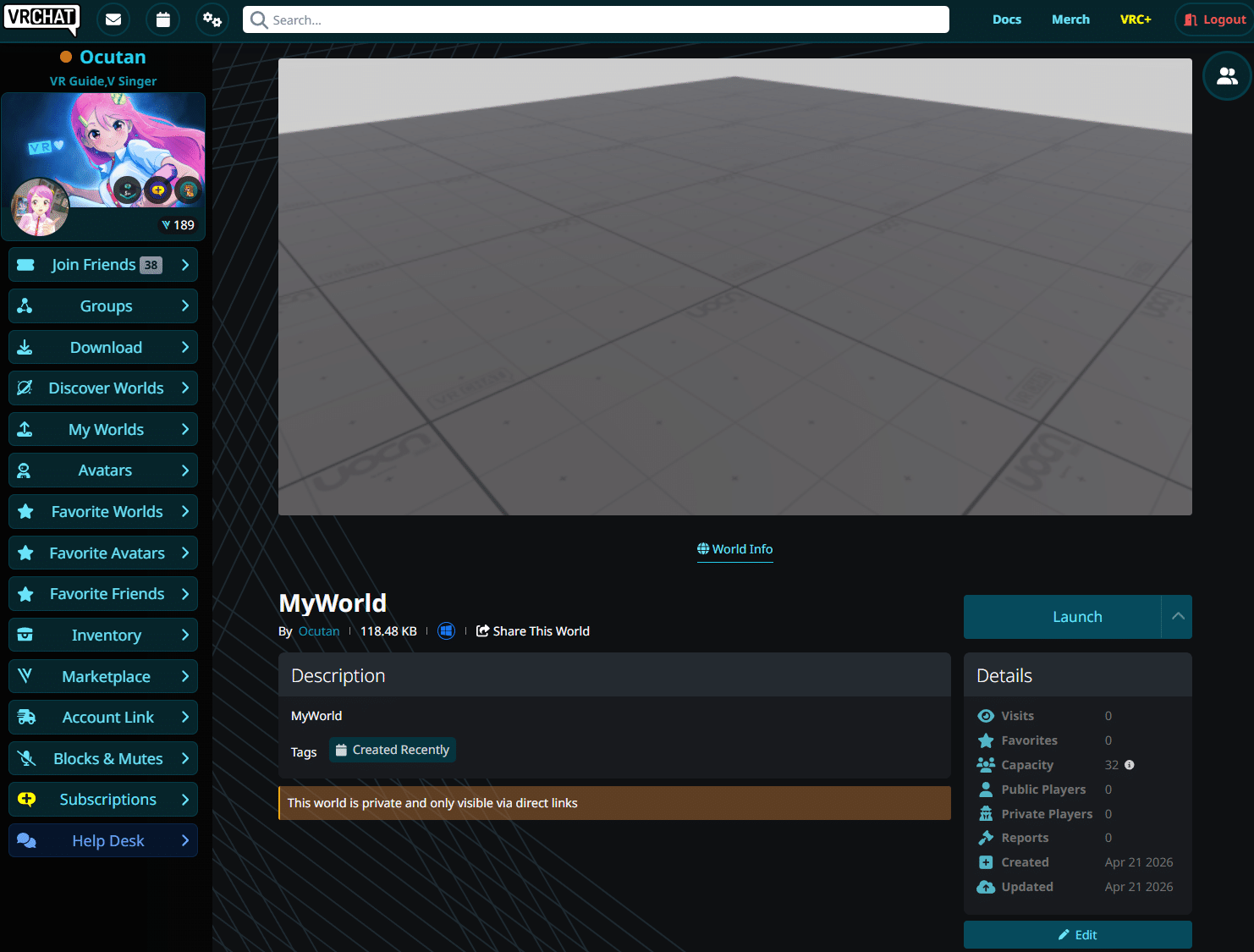Click the VRChat logo

[x=41, y=19]
